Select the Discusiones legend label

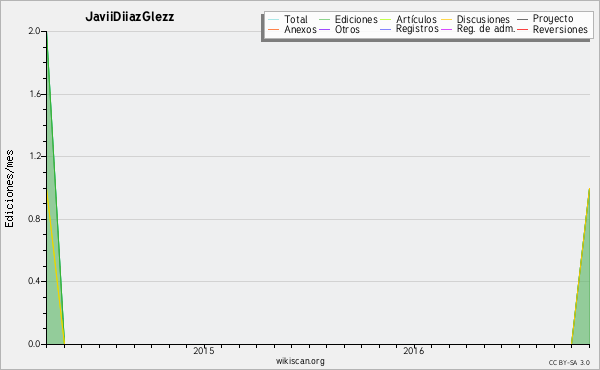click(483, 19)
